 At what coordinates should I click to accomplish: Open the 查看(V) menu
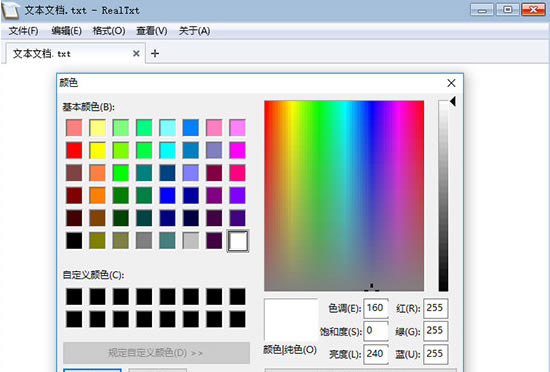pos(152,31)
